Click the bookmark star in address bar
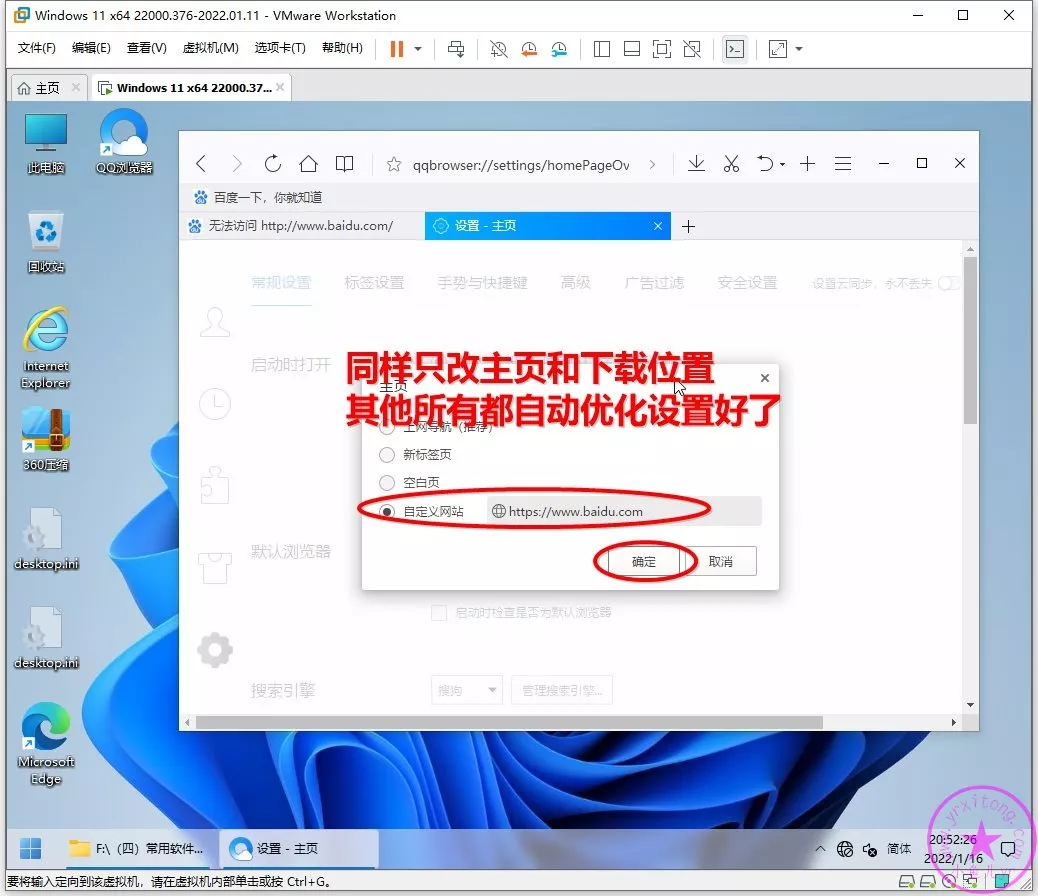Image resolution: width=1038 pixels, height=896 pixels. 394,165
